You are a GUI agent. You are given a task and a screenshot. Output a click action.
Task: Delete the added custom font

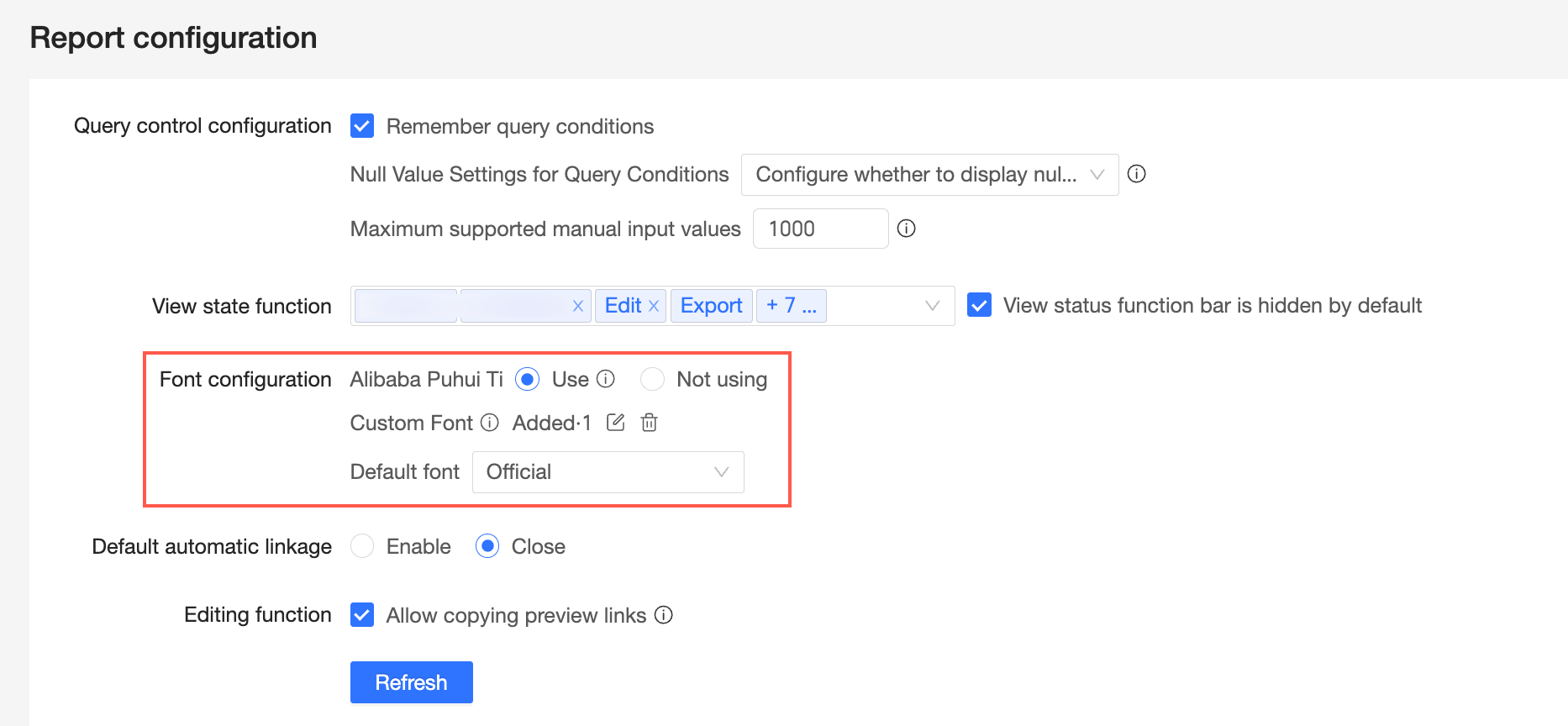click(649, 423)
